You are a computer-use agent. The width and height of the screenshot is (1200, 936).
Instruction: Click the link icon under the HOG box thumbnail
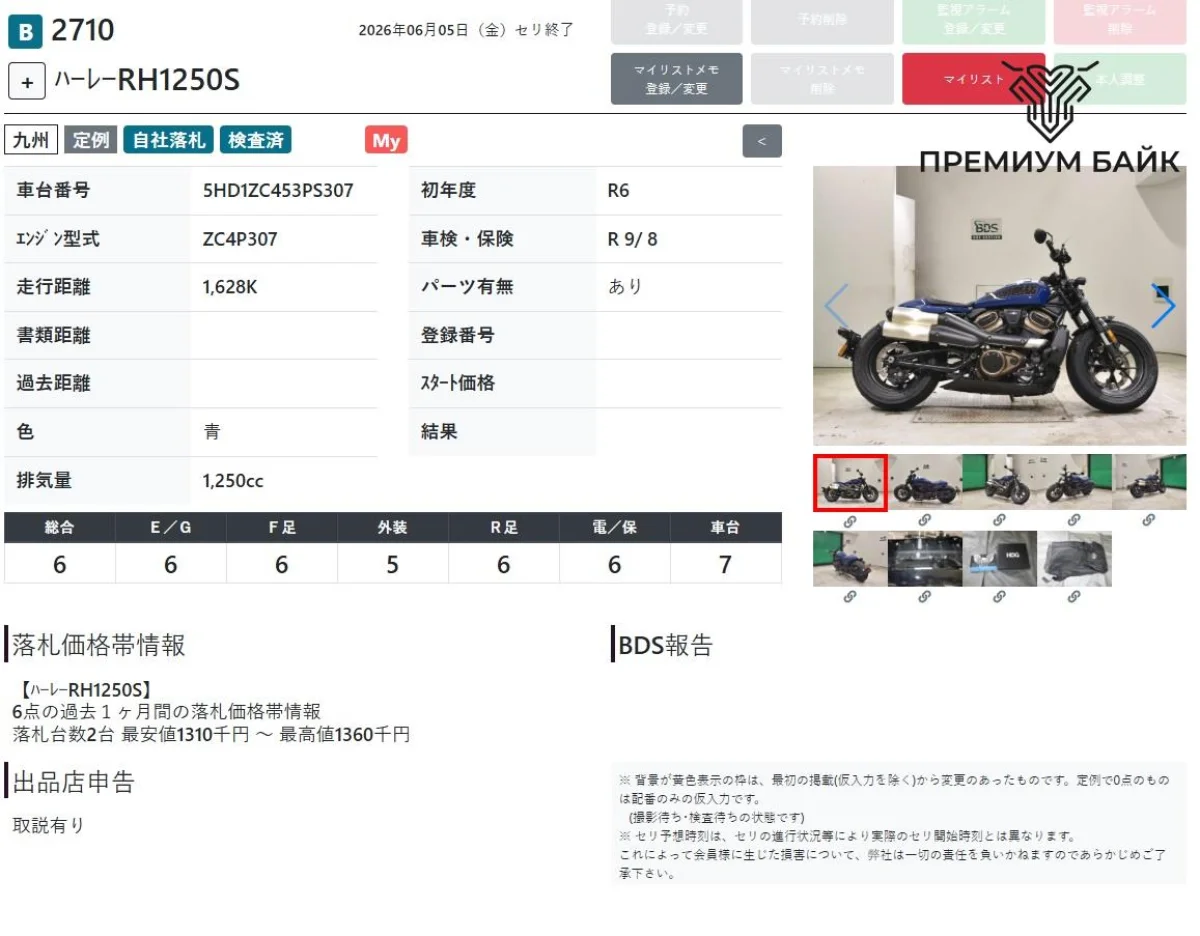[1000, 597]
